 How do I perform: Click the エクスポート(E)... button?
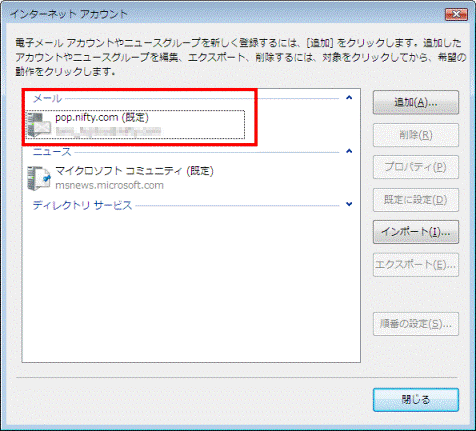click(x=416, y=265)
